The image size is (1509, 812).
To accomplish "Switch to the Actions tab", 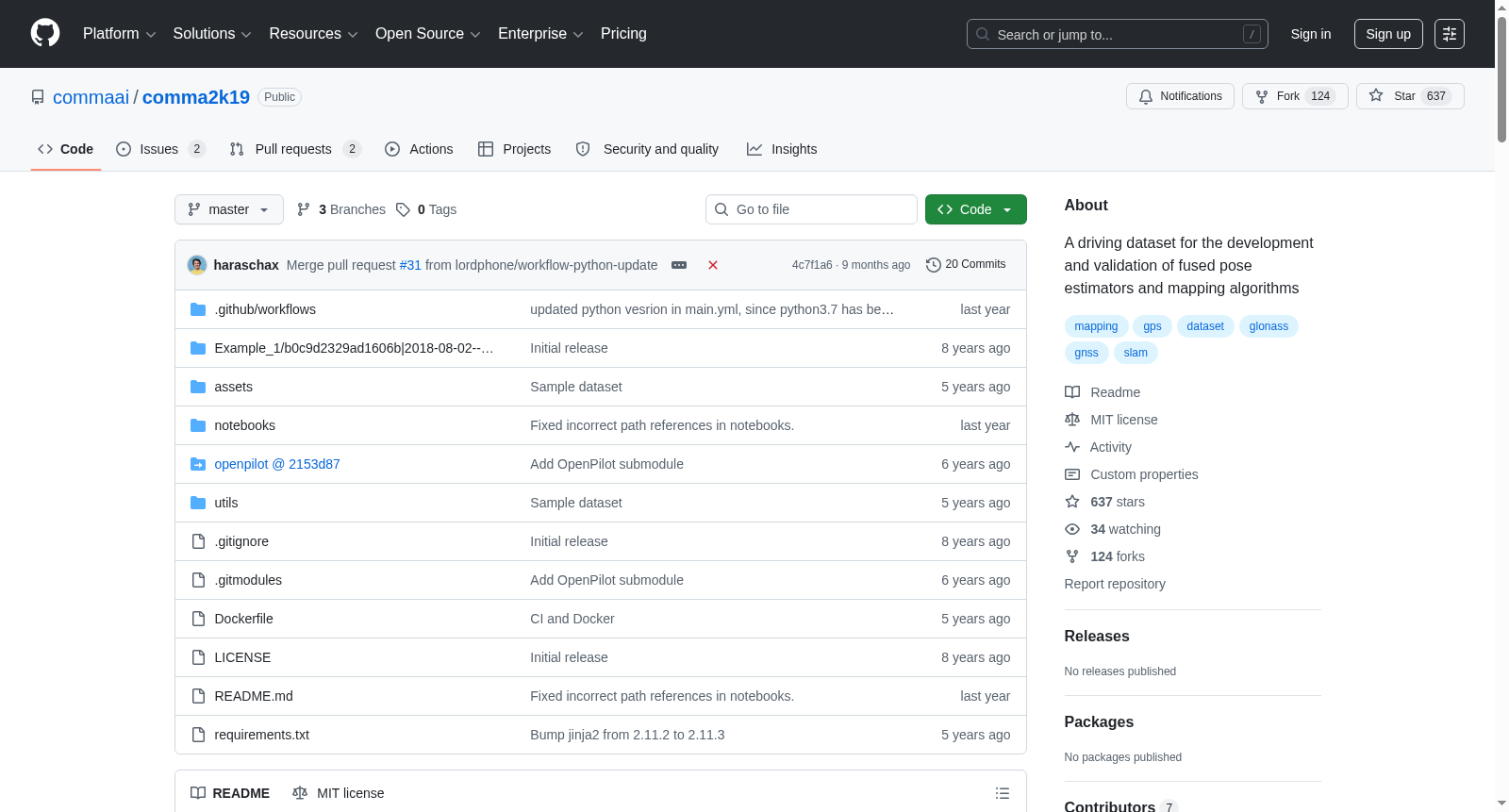I will pos(419,149).
